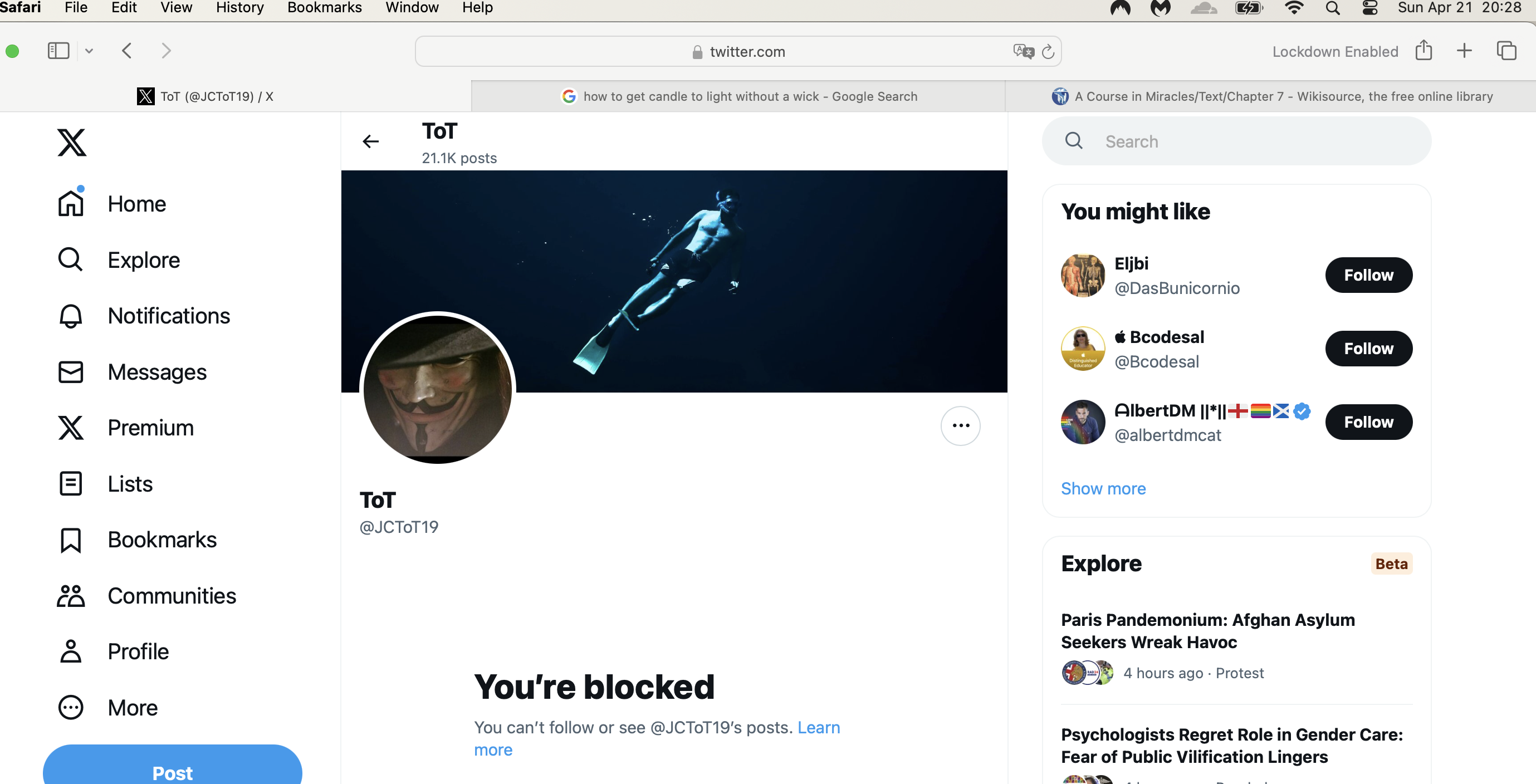Screen dimensions: 1536x784
Task: Go back using the profile header arrow
Action: coord(371,141)
